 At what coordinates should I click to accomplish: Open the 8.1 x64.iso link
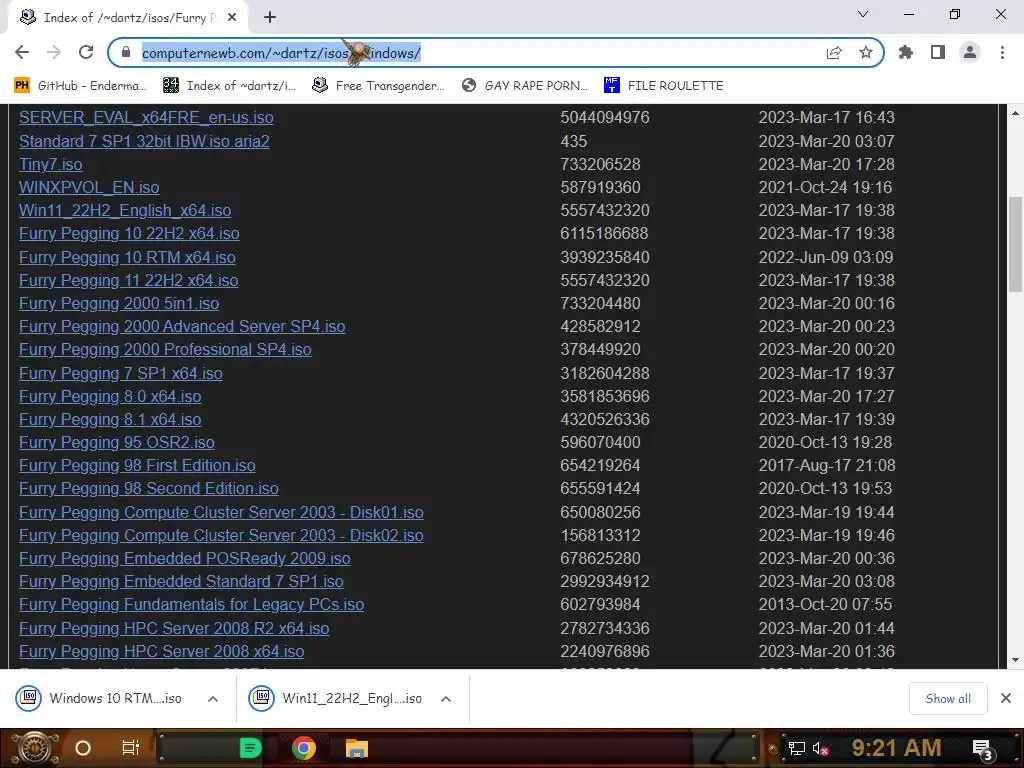[110, 419]
